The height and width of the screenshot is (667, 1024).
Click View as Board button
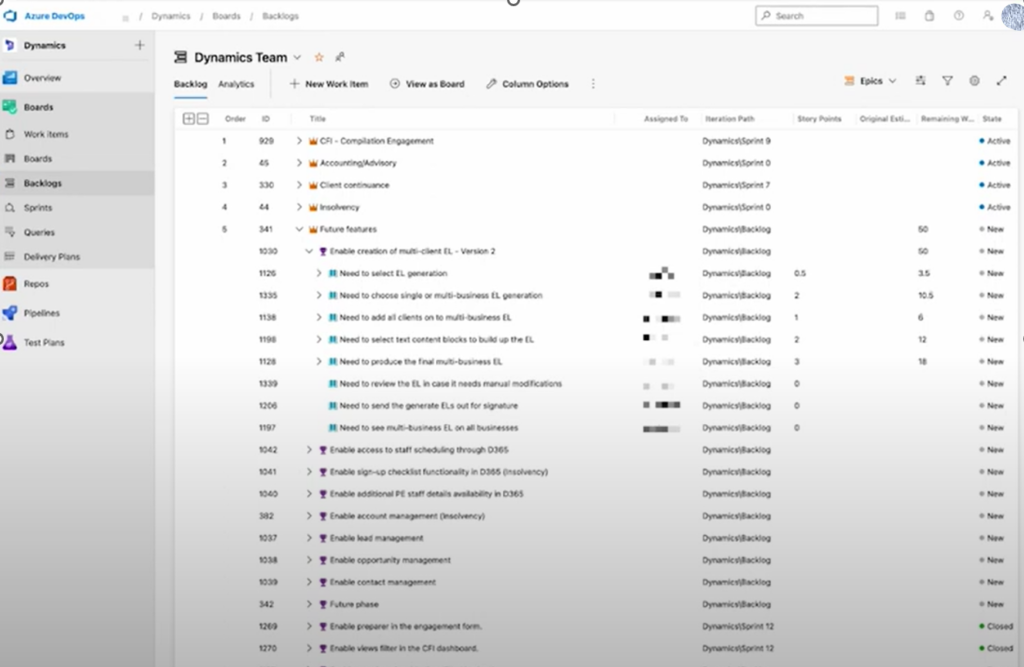point(427,84)
